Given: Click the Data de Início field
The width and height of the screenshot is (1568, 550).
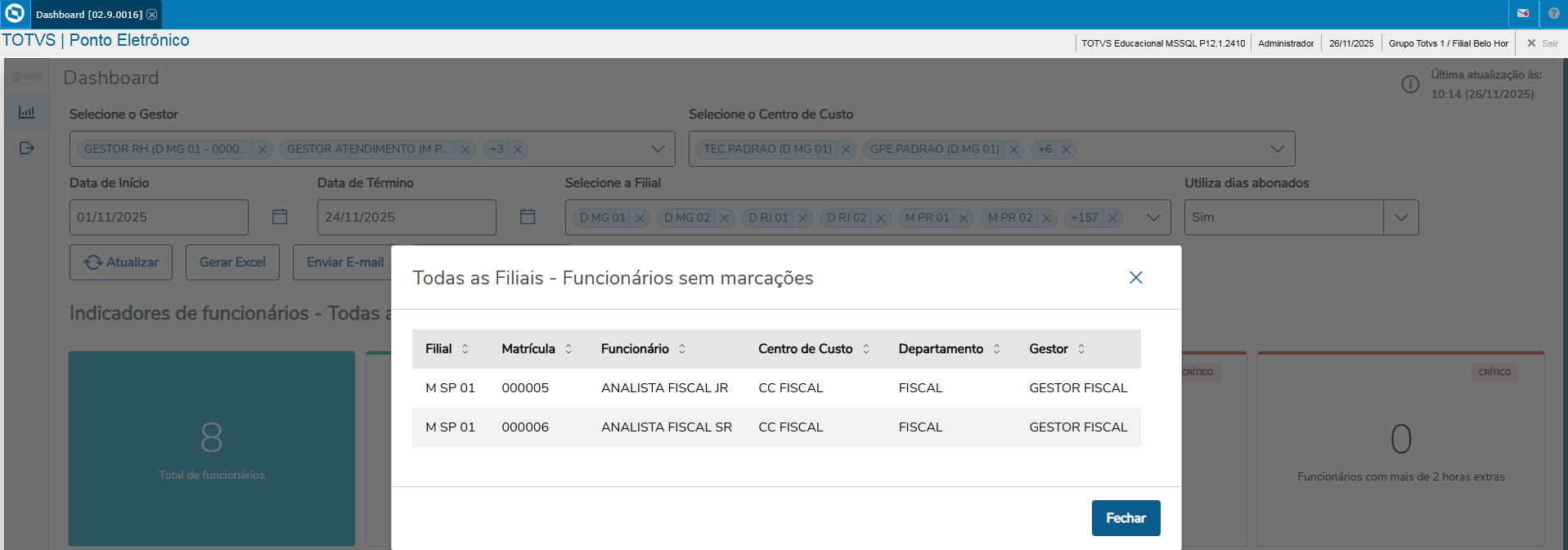Looking at the screenshot, I should click(x=159, y=217).
